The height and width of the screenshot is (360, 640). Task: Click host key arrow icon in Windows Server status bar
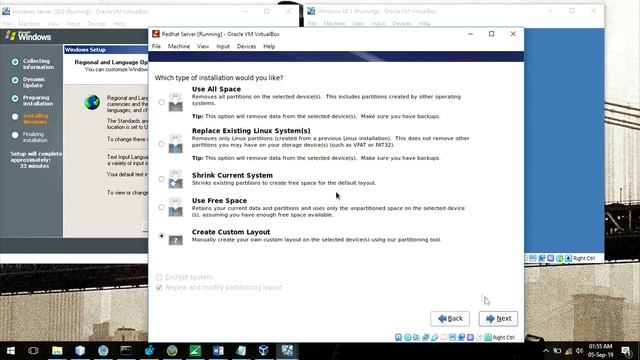(568, 258)
